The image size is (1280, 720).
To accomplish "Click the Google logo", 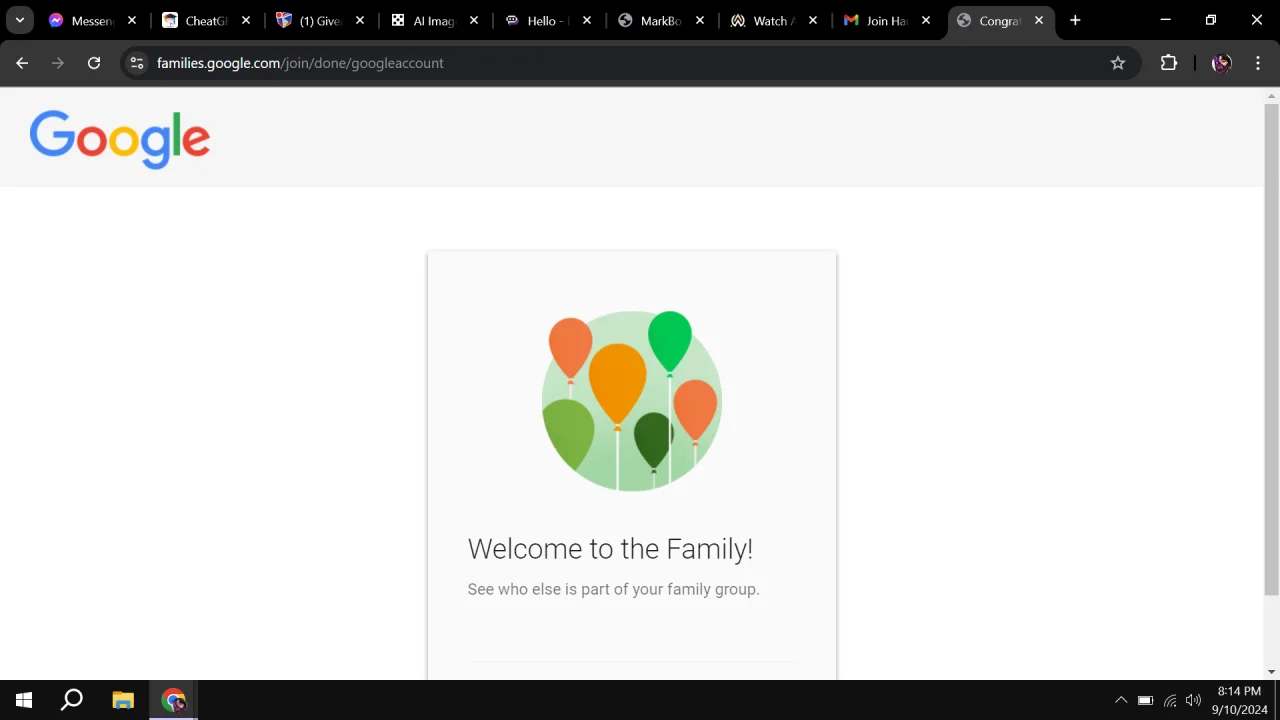I will tap(120, 139).
